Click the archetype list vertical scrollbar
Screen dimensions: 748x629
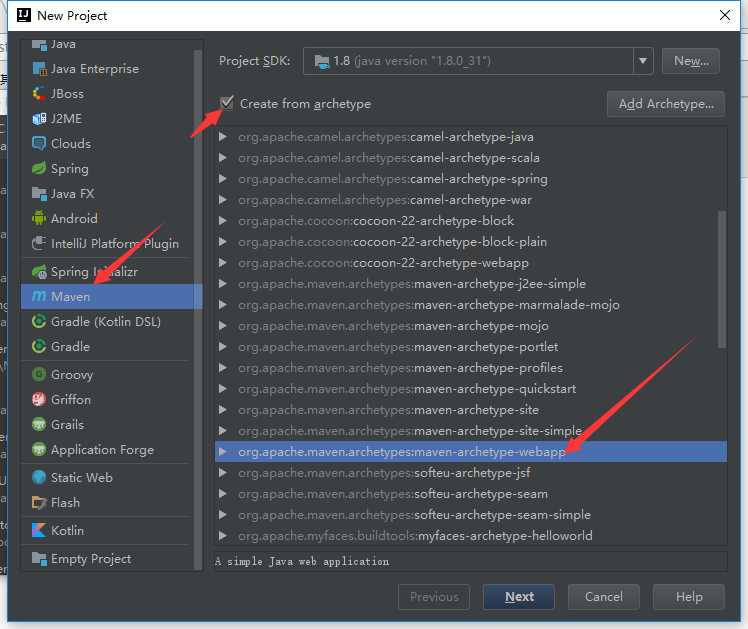722,279
